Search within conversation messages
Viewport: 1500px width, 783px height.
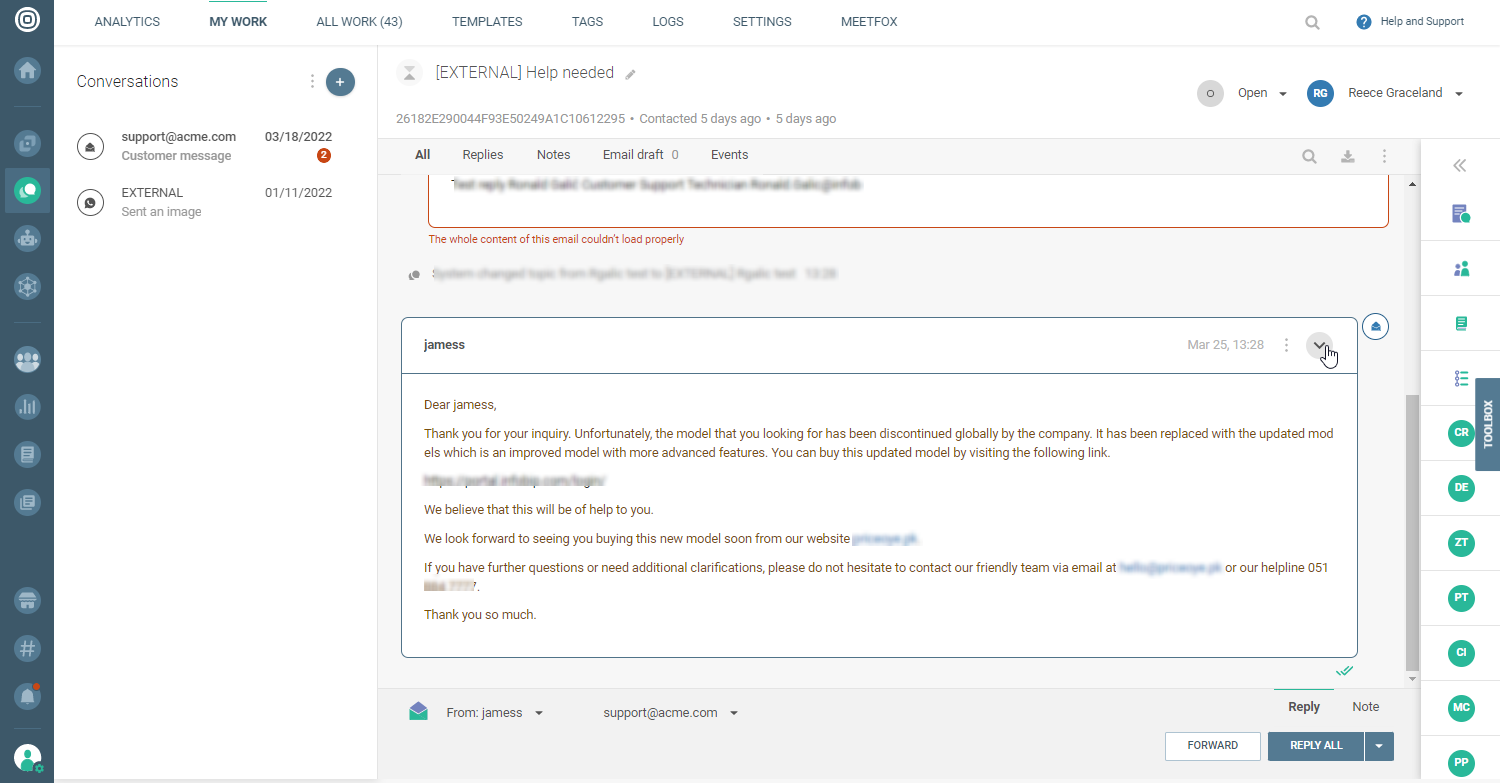(1309, 156)
